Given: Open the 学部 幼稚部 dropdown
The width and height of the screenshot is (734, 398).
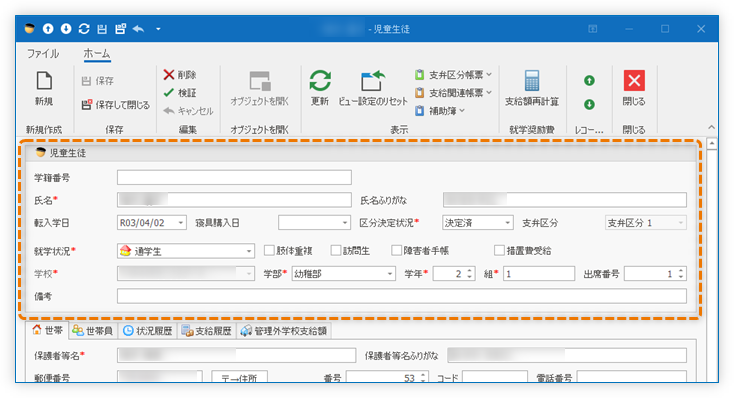Looking at the screenshot, I should pos(390,273).
